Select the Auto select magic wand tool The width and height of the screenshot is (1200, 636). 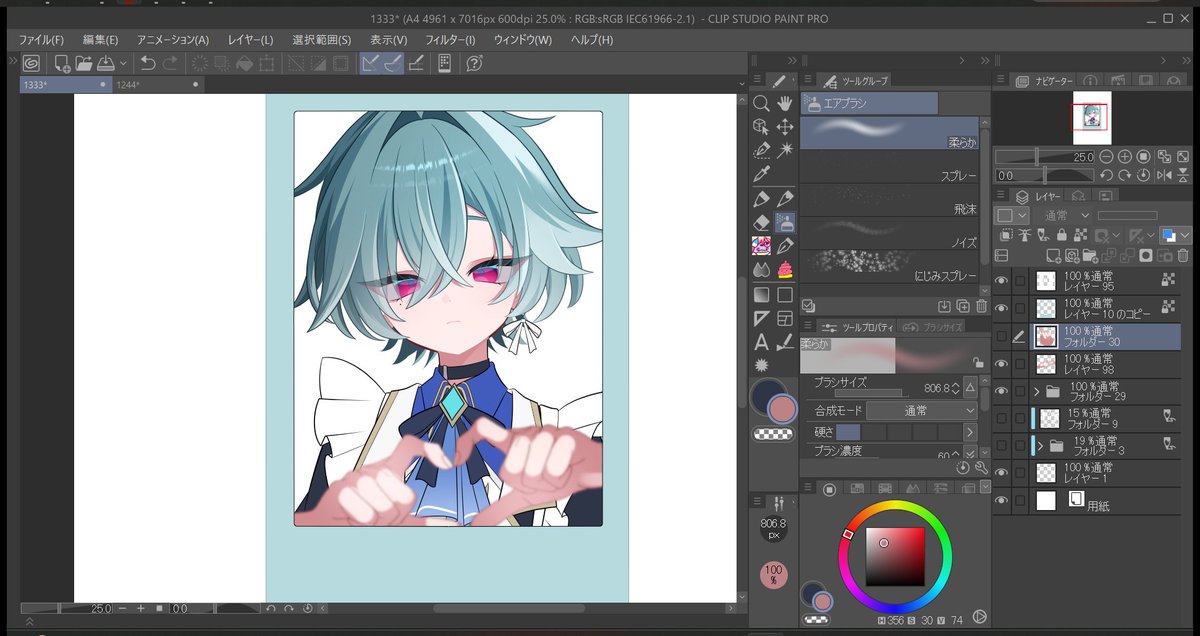point(785,149)
